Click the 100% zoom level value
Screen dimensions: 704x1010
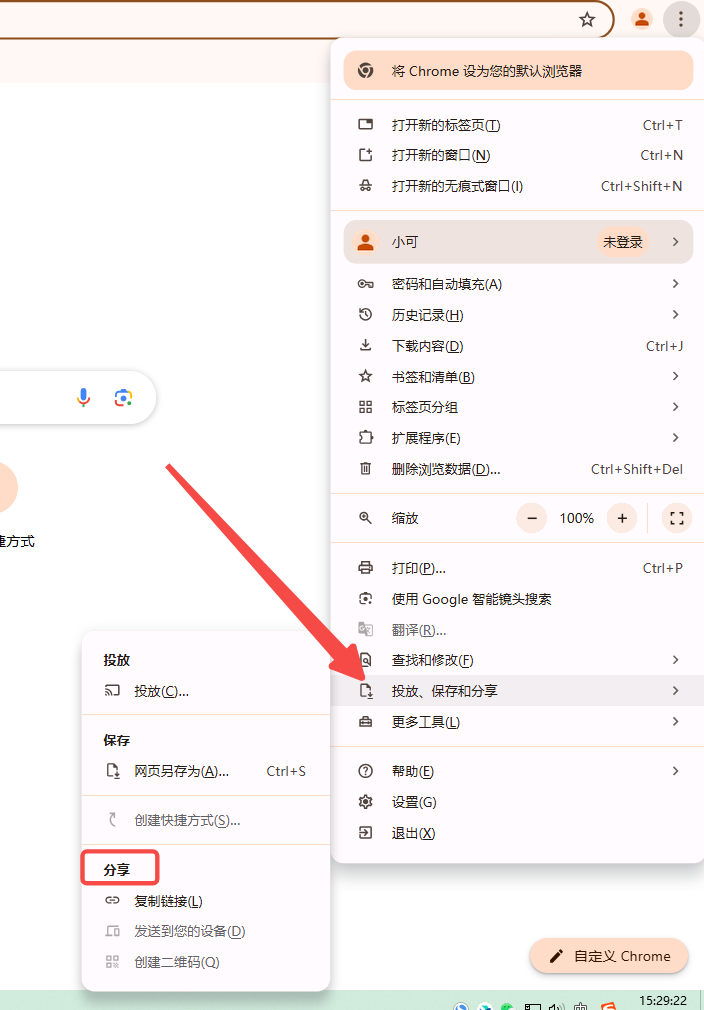(x=576, y=518)
